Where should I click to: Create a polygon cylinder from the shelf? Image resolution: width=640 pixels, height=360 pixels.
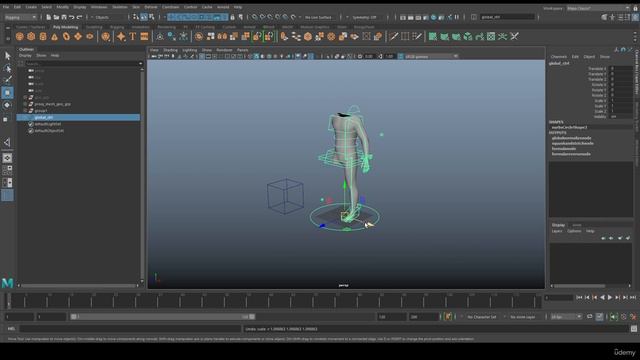(43, 37)
